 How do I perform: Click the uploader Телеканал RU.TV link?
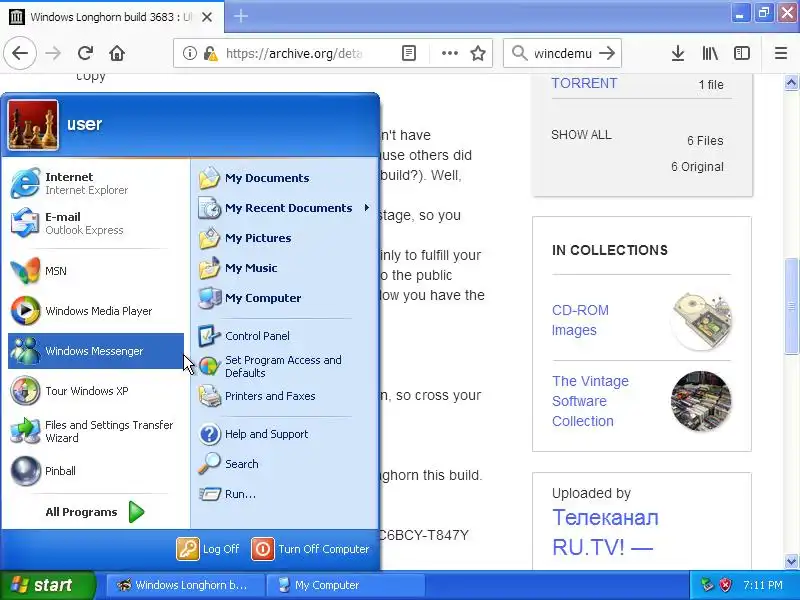pos(606,532)
